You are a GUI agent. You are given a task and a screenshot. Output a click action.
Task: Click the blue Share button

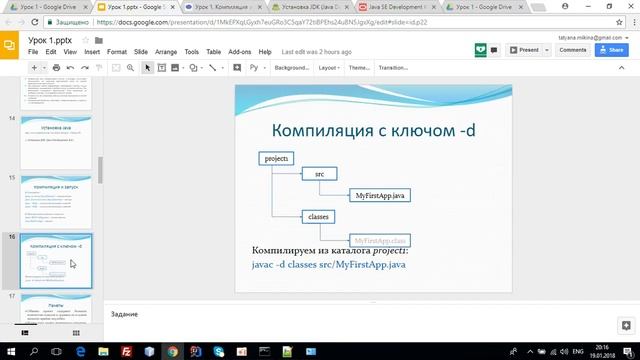pyautogui.click(x=611, y=50)
